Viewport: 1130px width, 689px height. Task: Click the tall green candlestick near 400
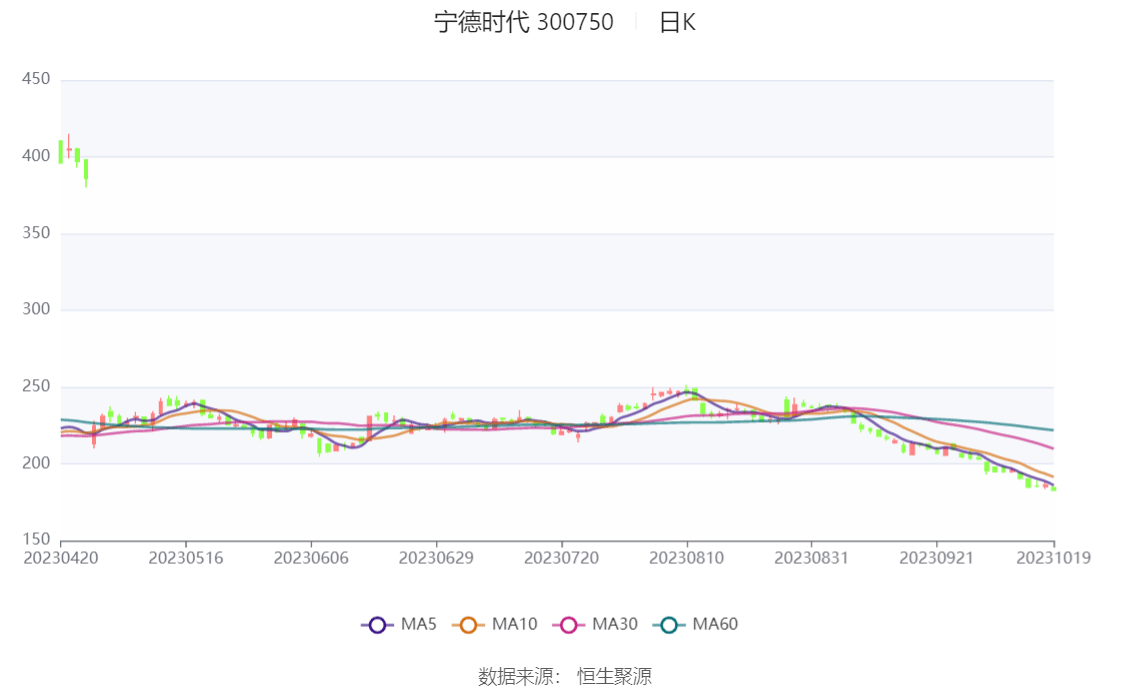(x=61, y=151)
